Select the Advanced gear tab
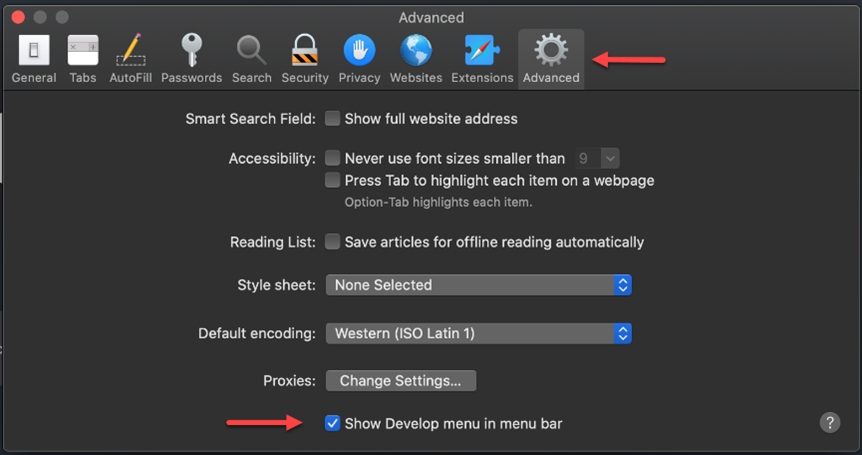862x455 pixels. tap(551, 59)
